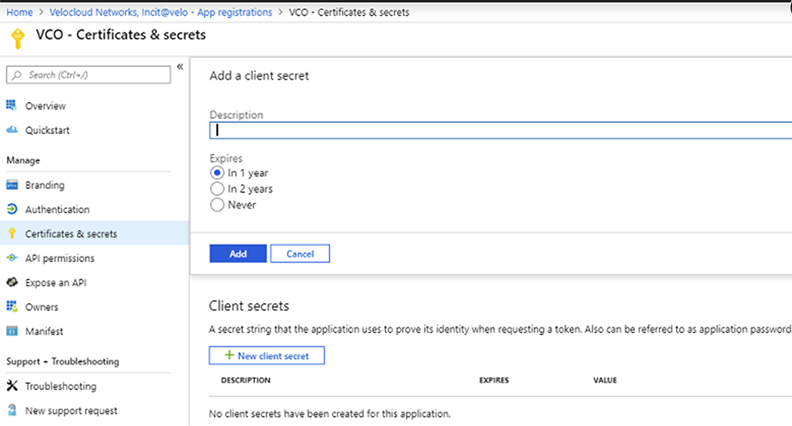Focus the Description text field
This screenshot has height=426, width=792.
[500, 130]
